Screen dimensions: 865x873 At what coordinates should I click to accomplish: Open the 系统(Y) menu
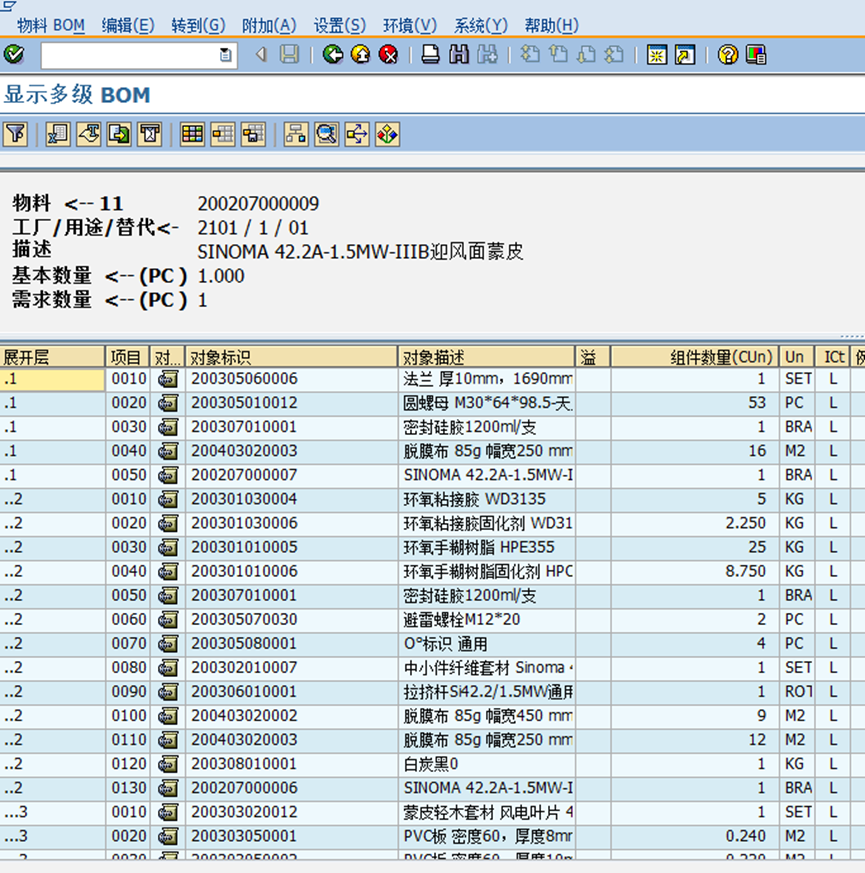[x=481, y=26]
